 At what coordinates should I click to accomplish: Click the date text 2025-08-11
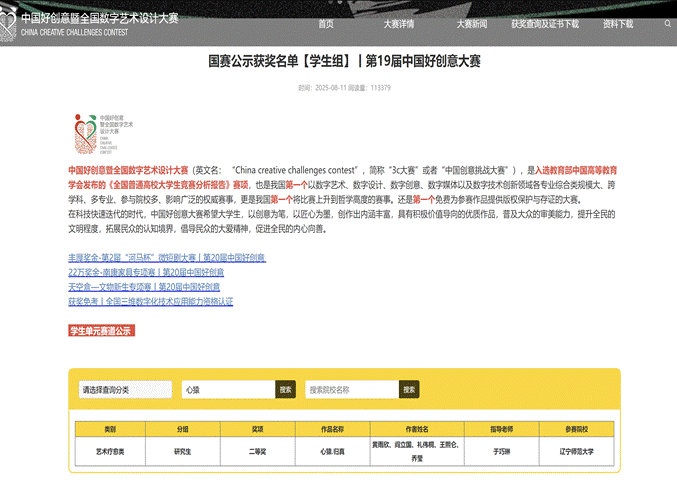pyautogui.click(x=331, y=88)
